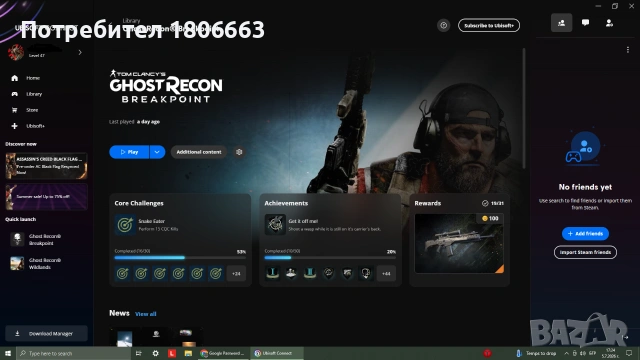Open the account profile icon
The width and height of the screenshot is (640, 360).
609,23
